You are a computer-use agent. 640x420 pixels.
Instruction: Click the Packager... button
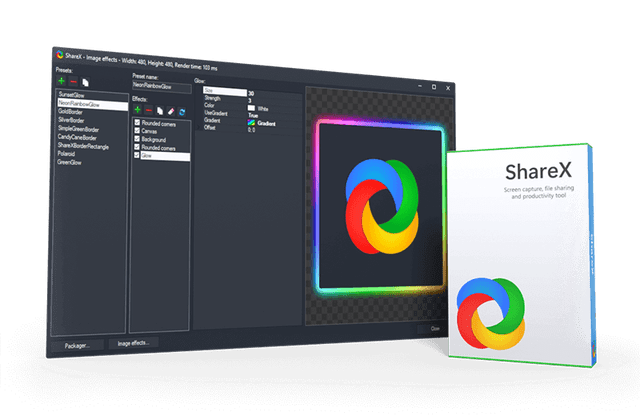coord(77,346)
